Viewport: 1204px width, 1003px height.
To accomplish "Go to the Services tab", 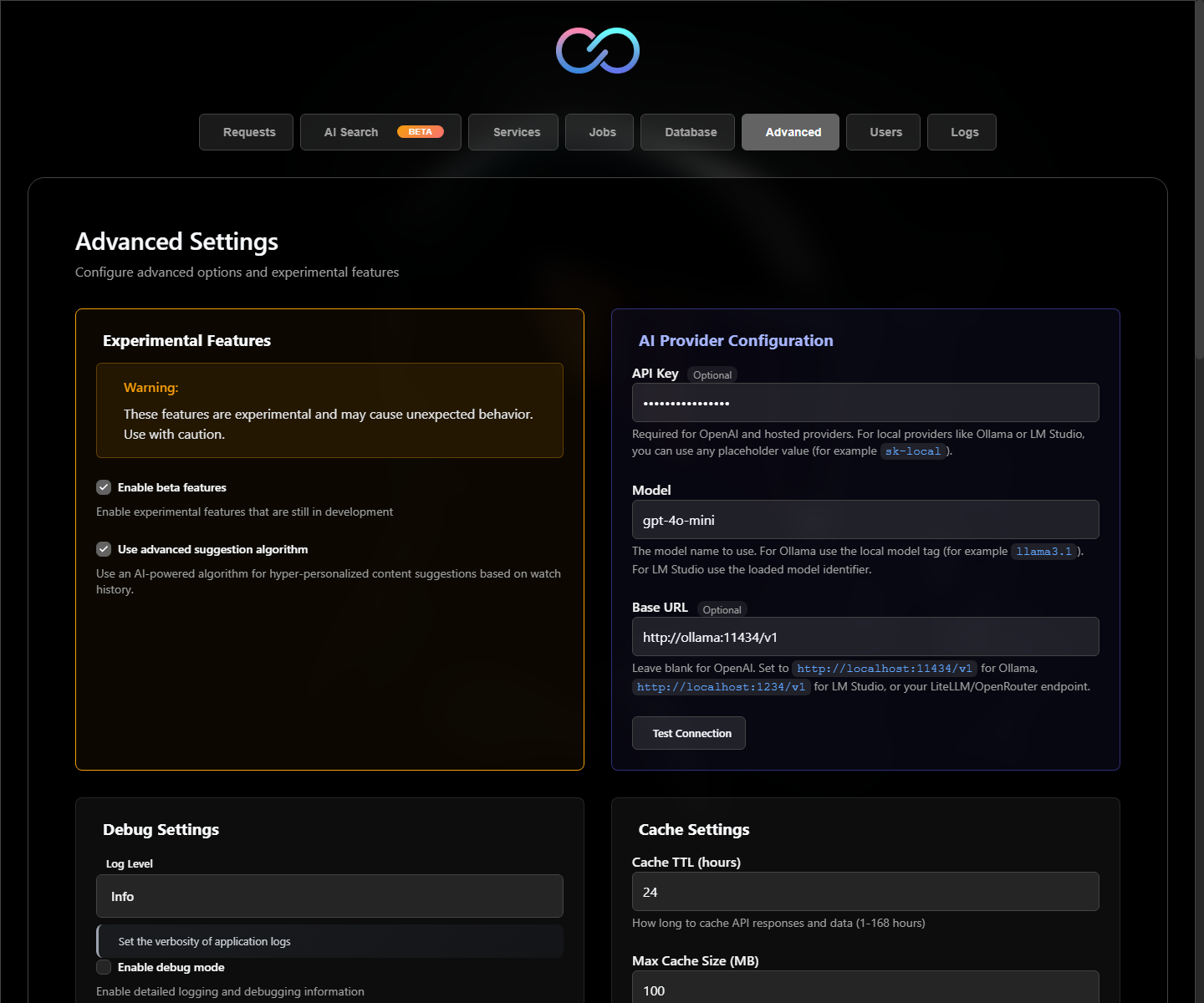I will (x=513, y=132).
